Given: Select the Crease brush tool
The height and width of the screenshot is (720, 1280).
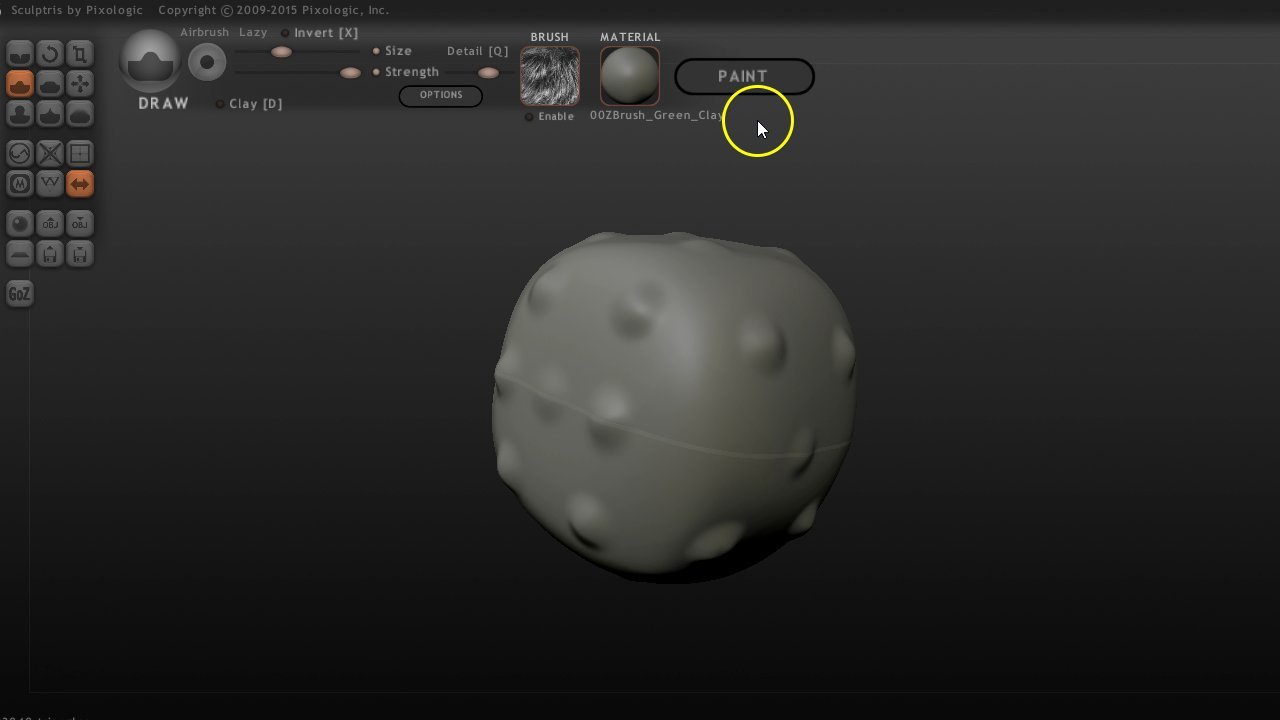Looking at the screenshot, I should pos(20,53).
